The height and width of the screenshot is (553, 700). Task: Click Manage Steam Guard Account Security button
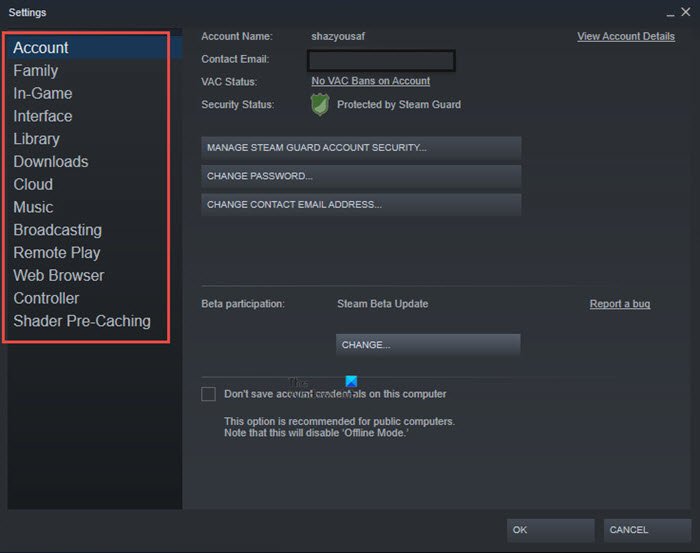click(x=361, y=148)
